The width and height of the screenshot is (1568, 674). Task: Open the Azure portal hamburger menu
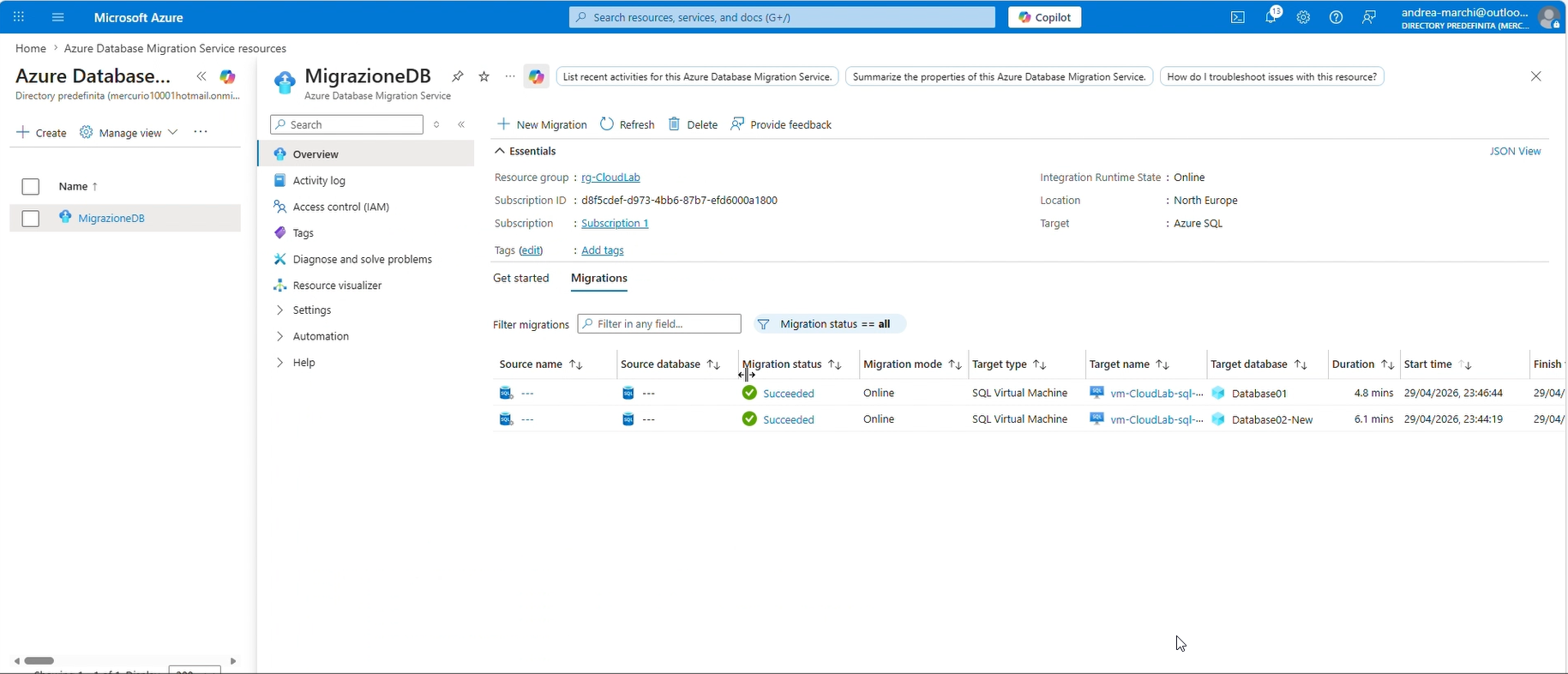pos(58,17)
